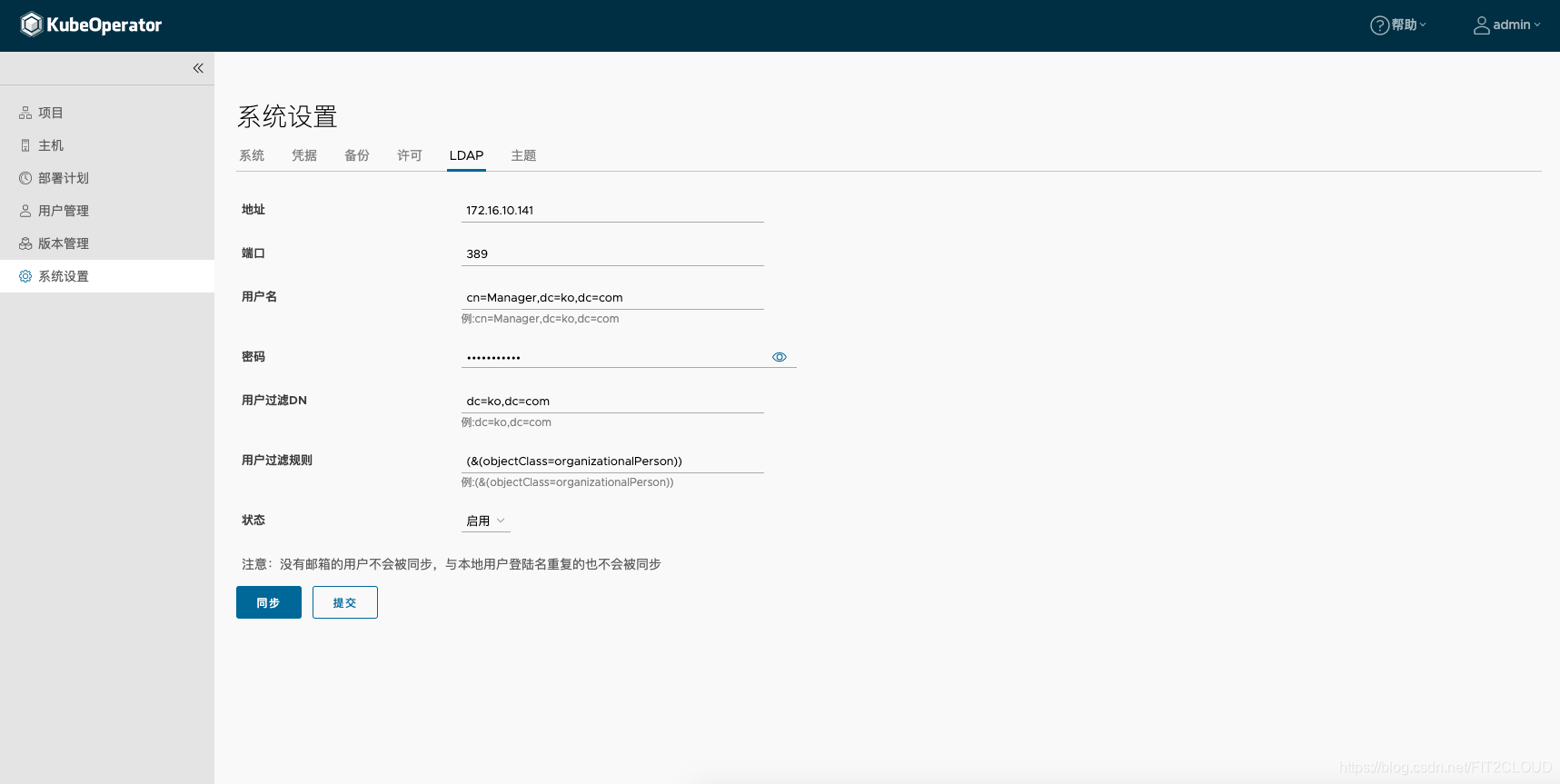Viewport: 1560px width, 784px height.
Task: Click the KubeOperator logo icon
Action: 32,25
